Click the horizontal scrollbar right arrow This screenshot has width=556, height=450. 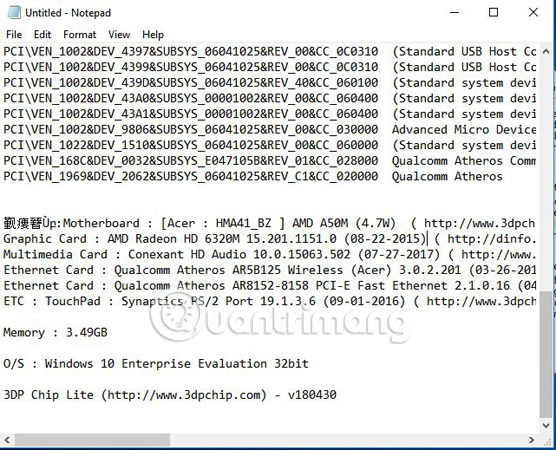tap(531, 440)
